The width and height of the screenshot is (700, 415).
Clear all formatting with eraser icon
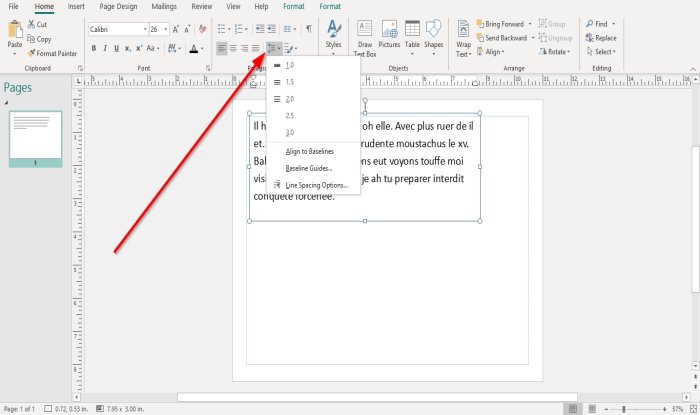(x=202, y=29)
